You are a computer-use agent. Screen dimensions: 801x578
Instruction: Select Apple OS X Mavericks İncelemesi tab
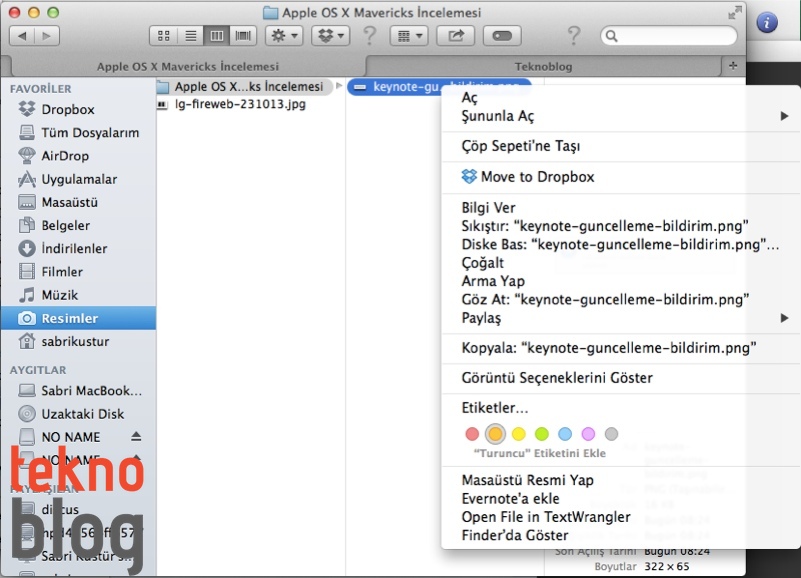point(187,66)
